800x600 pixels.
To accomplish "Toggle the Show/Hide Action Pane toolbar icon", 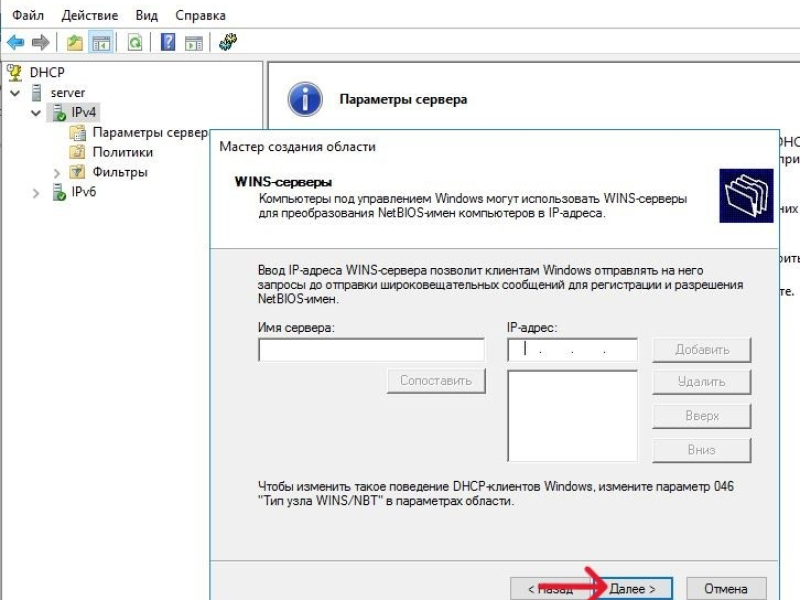I will tap(194, 43).
